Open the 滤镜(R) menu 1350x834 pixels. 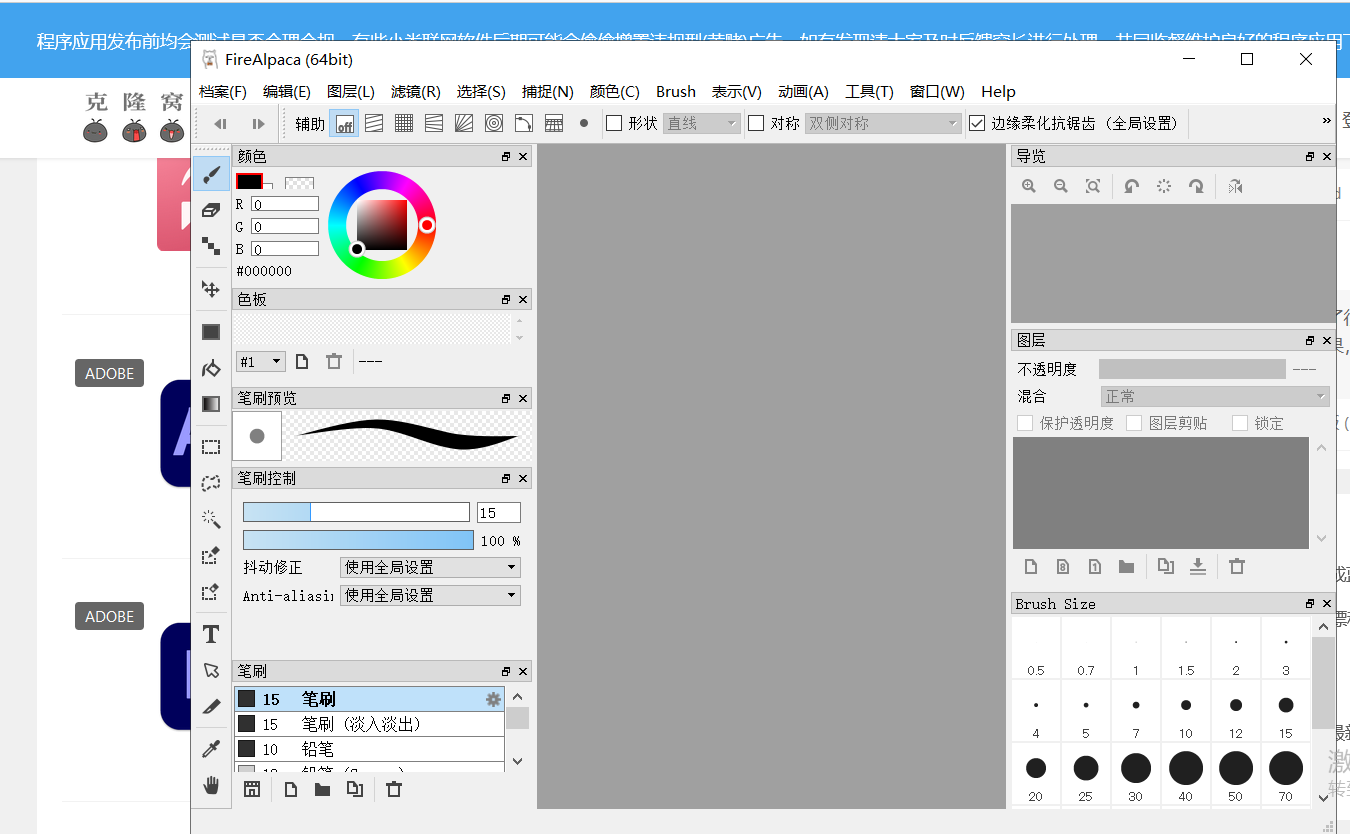416,91
